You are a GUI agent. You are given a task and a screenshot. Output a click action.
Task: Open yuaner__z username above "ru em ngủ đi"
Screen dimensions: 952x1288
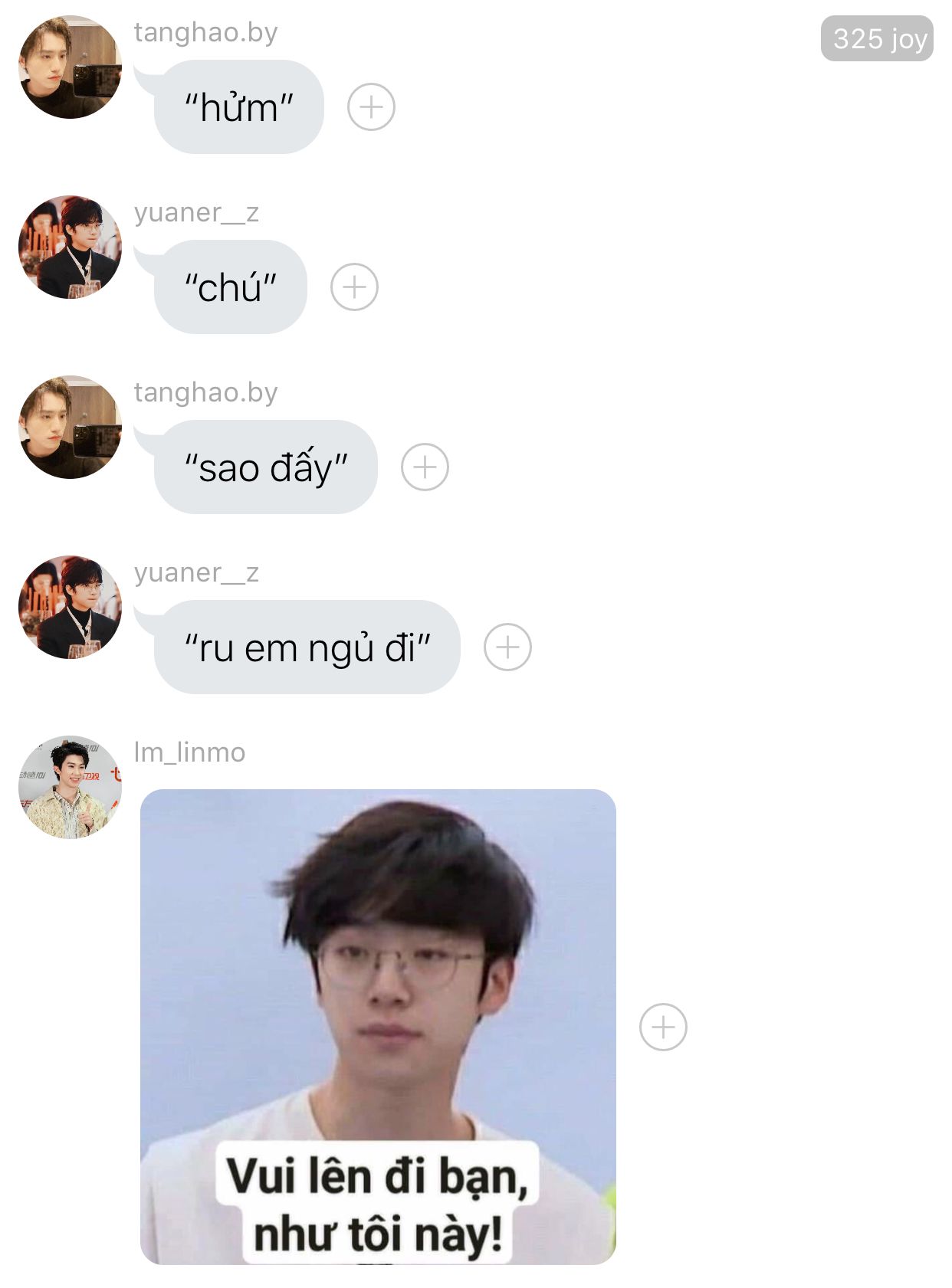[196, 572]
